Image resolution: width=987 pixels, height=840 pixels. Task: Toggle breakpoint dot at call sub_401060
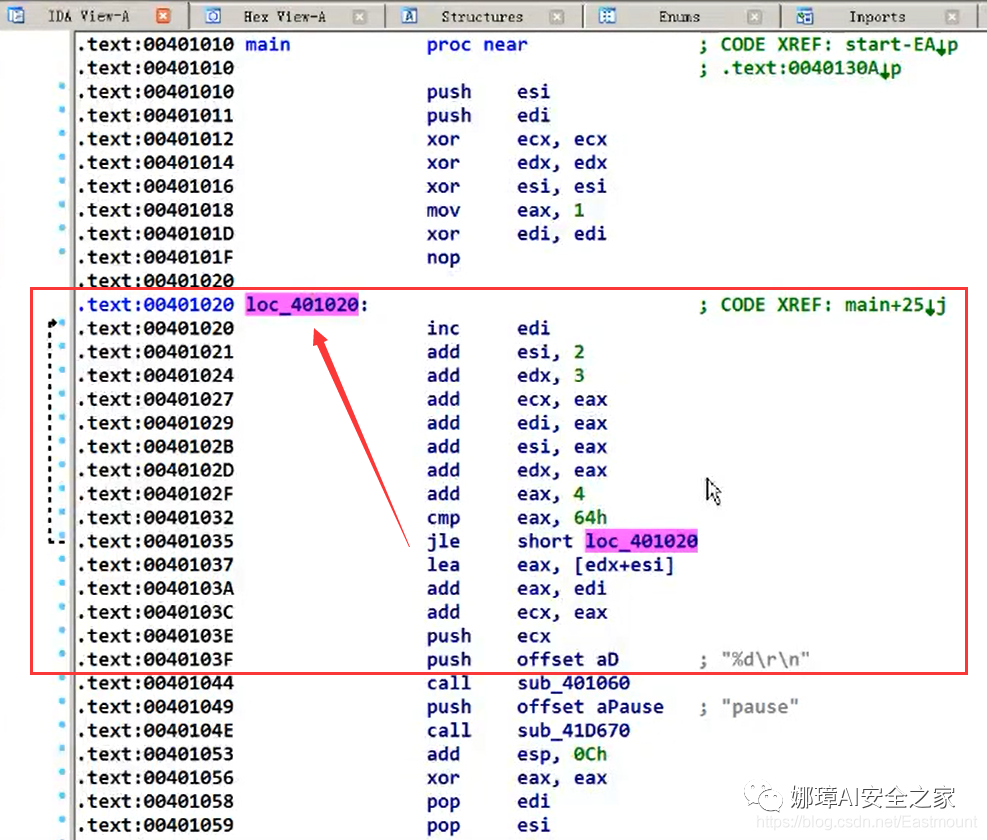(62, 677)
